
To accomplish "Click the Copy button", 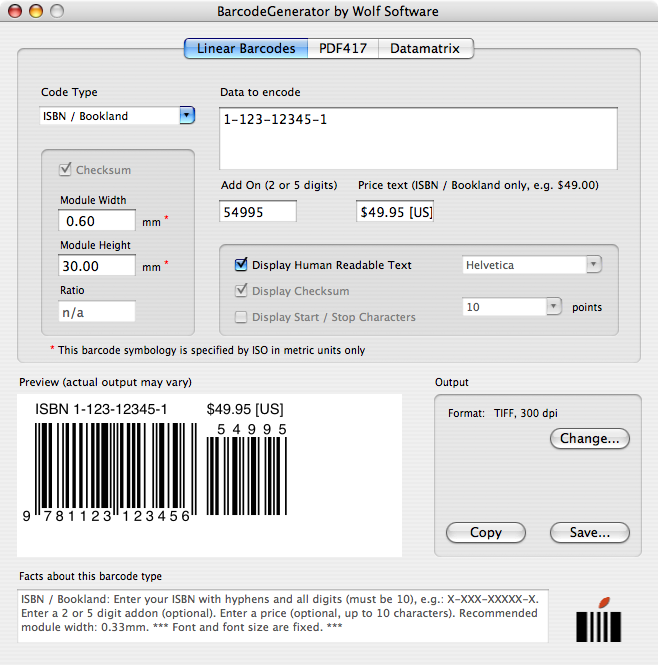I will [486, 532].
